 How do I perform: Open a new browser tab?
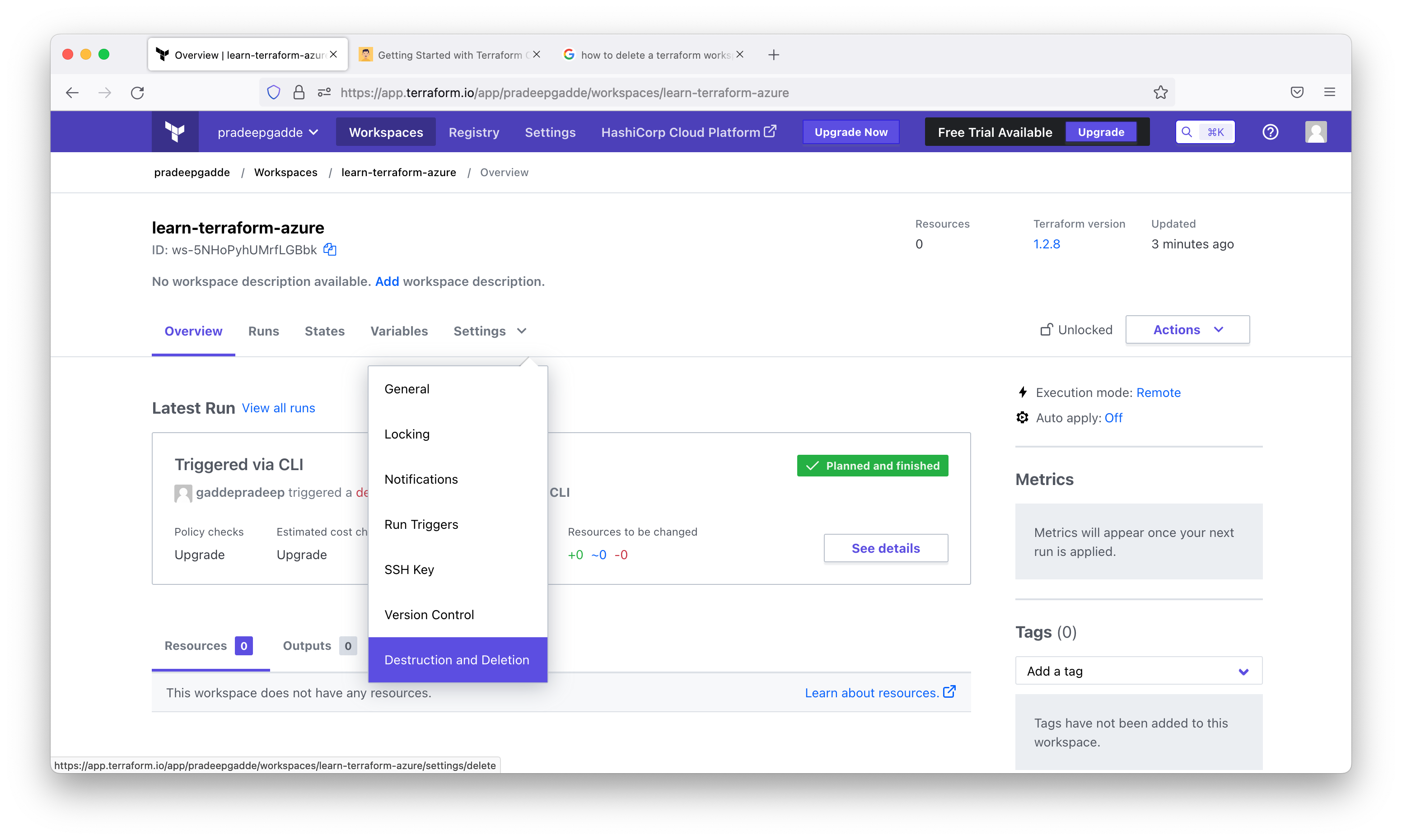point(774,55)
